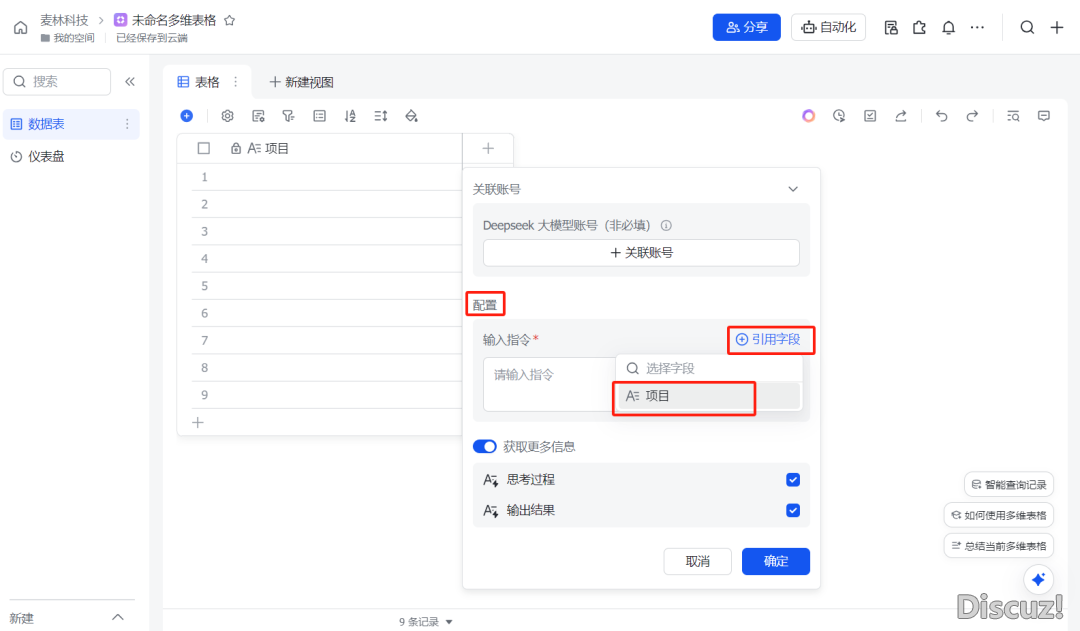This screenshot has width=1080, height=631.
Task: Click the 麦林科技 breadcrumb
Action: (x=64, y=21)
